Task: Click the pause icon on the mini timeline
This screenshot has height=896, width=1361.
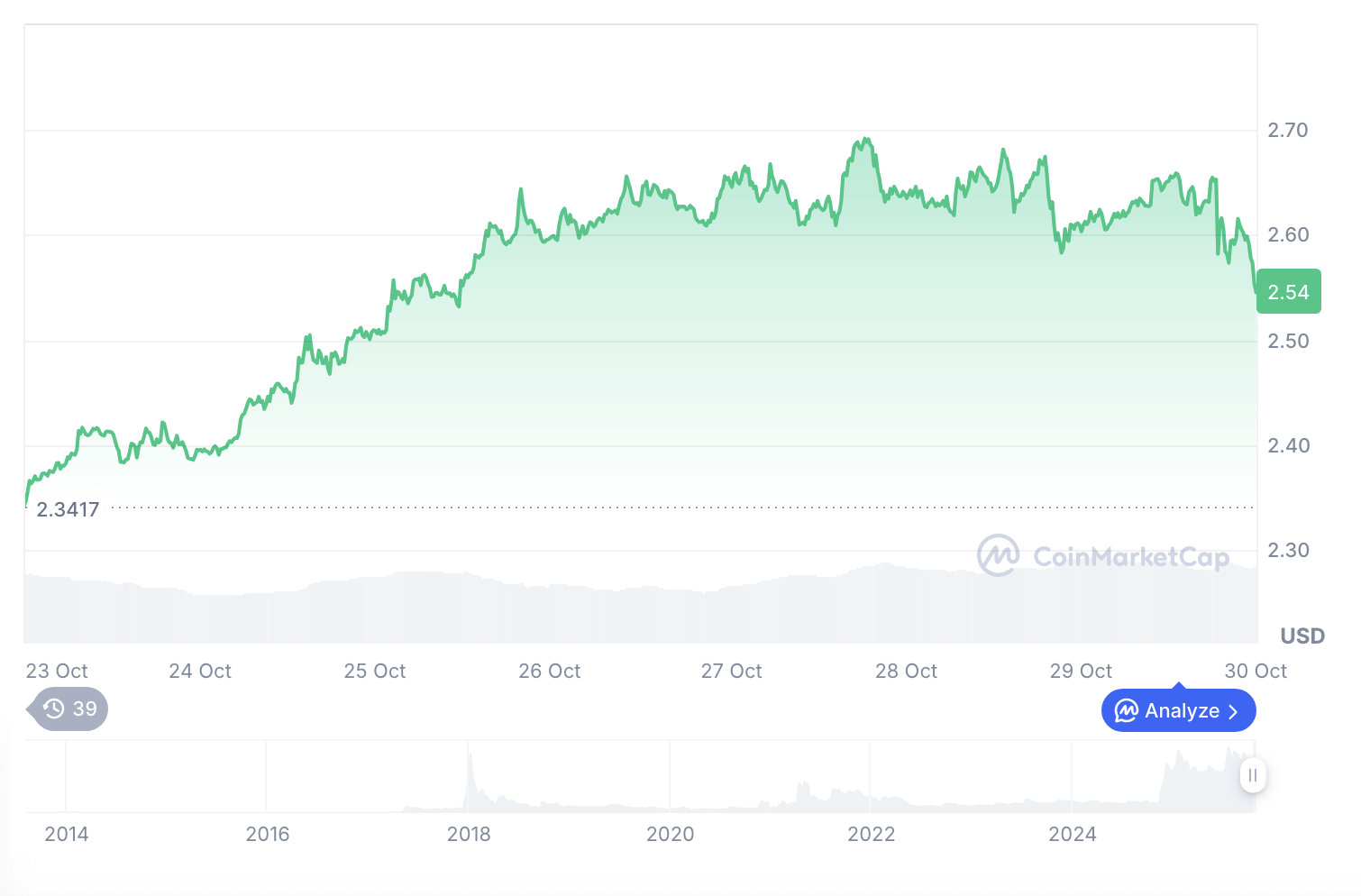Action: pyautogui.click(x=1253, y=775)
